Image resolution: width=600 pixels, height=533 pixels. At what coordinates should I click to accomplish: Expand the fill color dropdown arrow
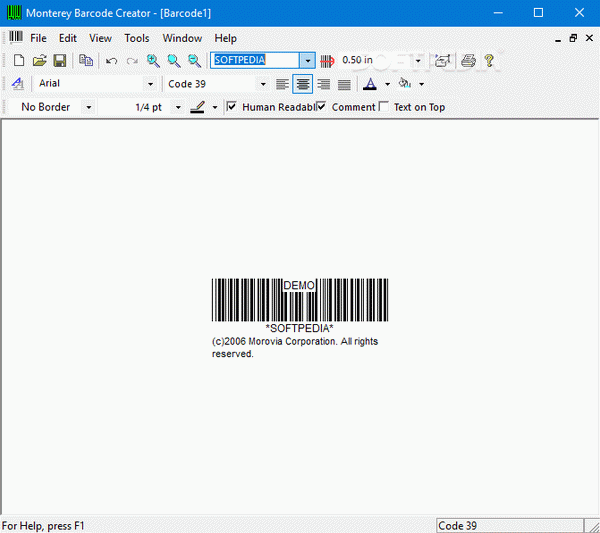click(x=421, y=84)
